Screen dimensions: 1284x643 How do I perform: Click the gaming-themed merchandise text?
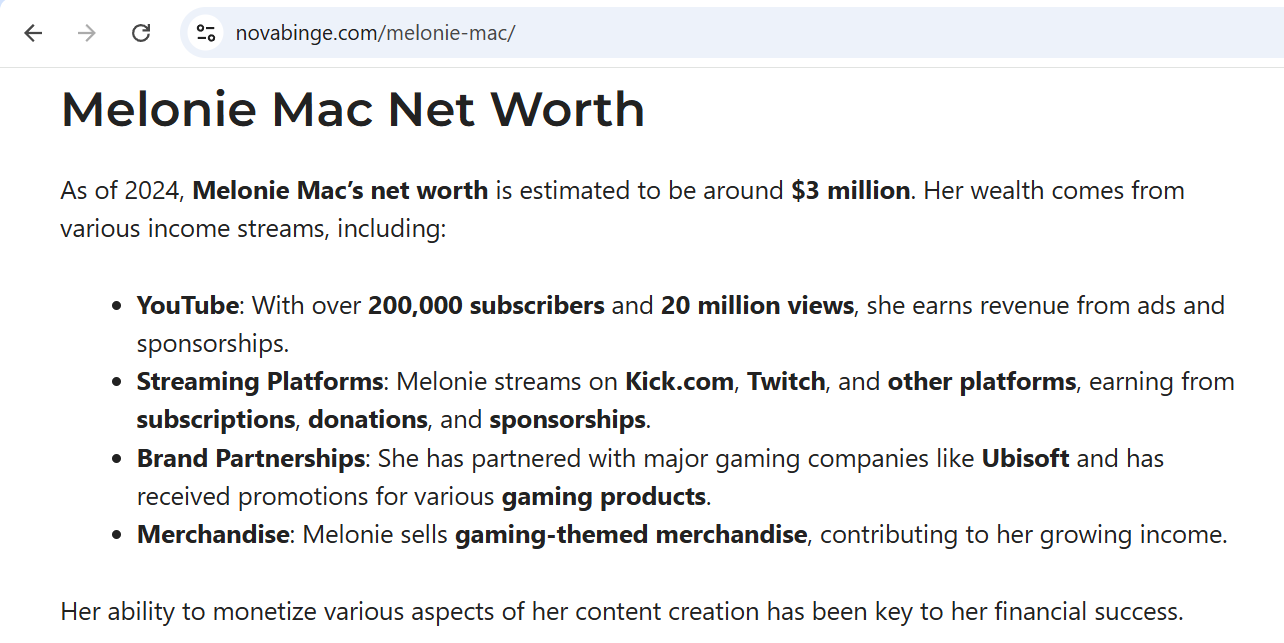[x=630, y=534]
